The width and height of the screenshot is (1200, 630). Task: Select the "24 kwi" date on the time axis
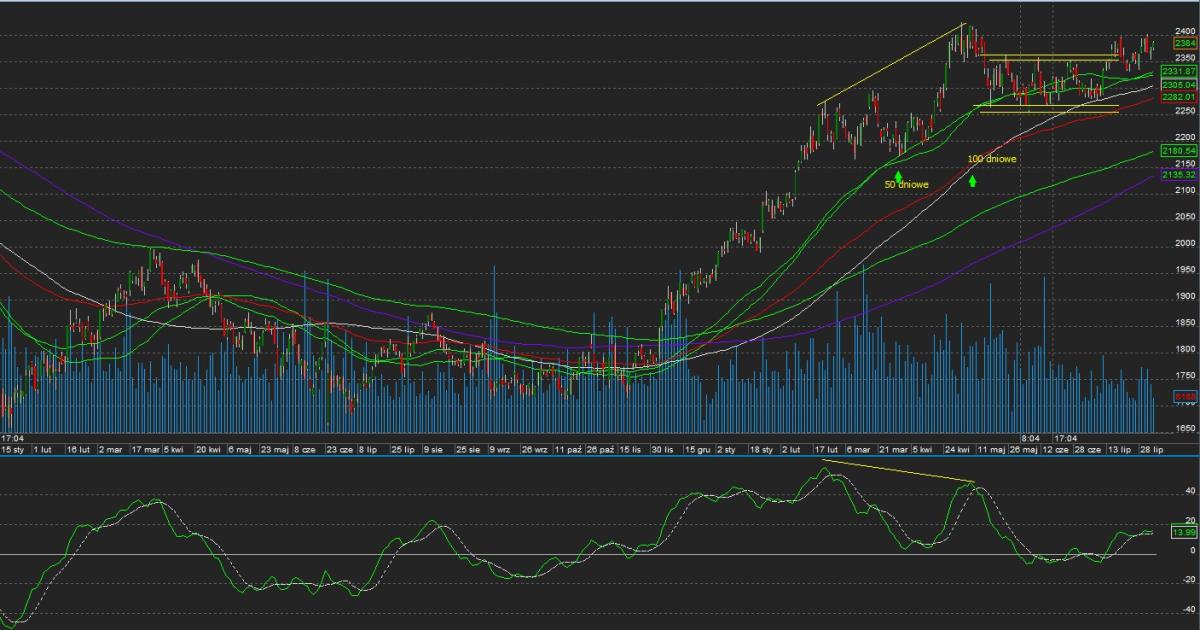pyautogui.click(x=958, y=451)
